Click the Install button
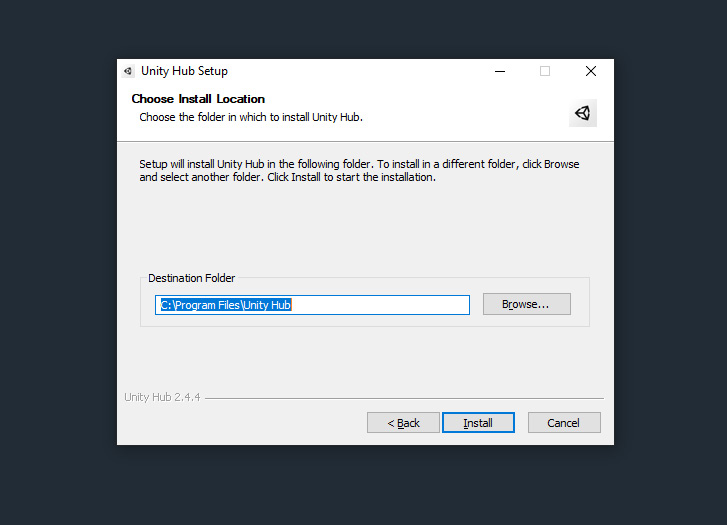Screen dimensions: 727x525 (x=478, y=423)
